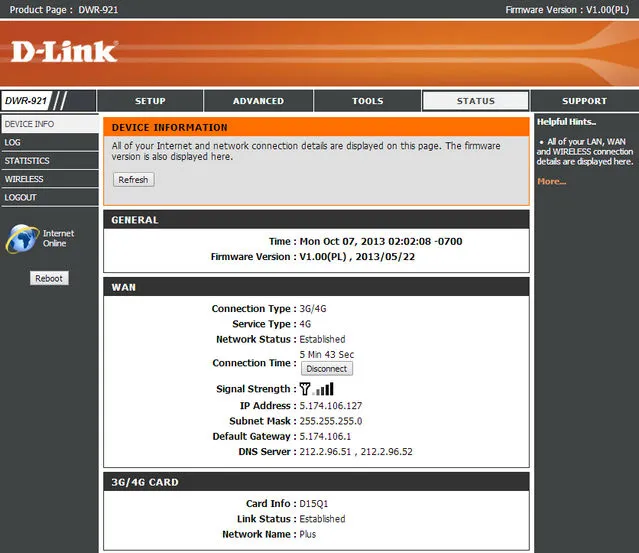The width and height of the screenshot is (639, 553).
Task: Open WIRELESS status from sidebar
Action: pos(24,179)
